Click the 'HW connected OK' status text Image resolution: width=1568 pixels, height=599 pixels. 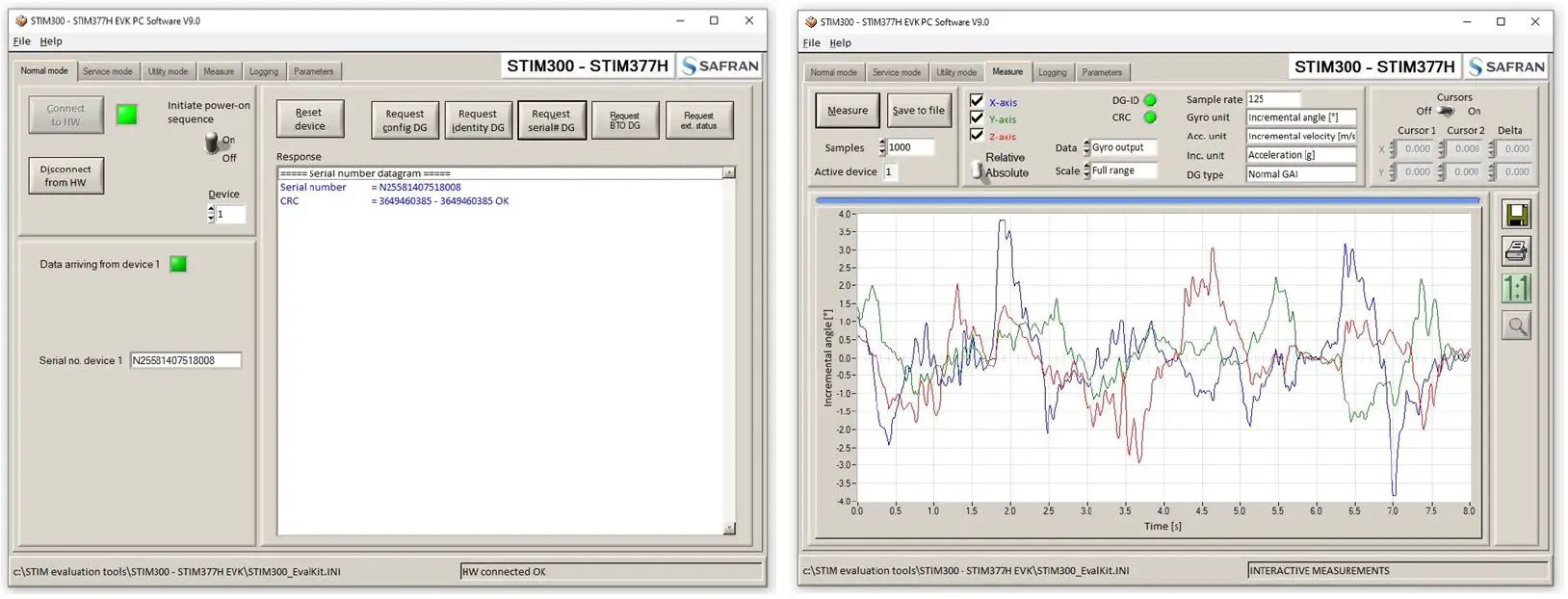coord(504,572)
